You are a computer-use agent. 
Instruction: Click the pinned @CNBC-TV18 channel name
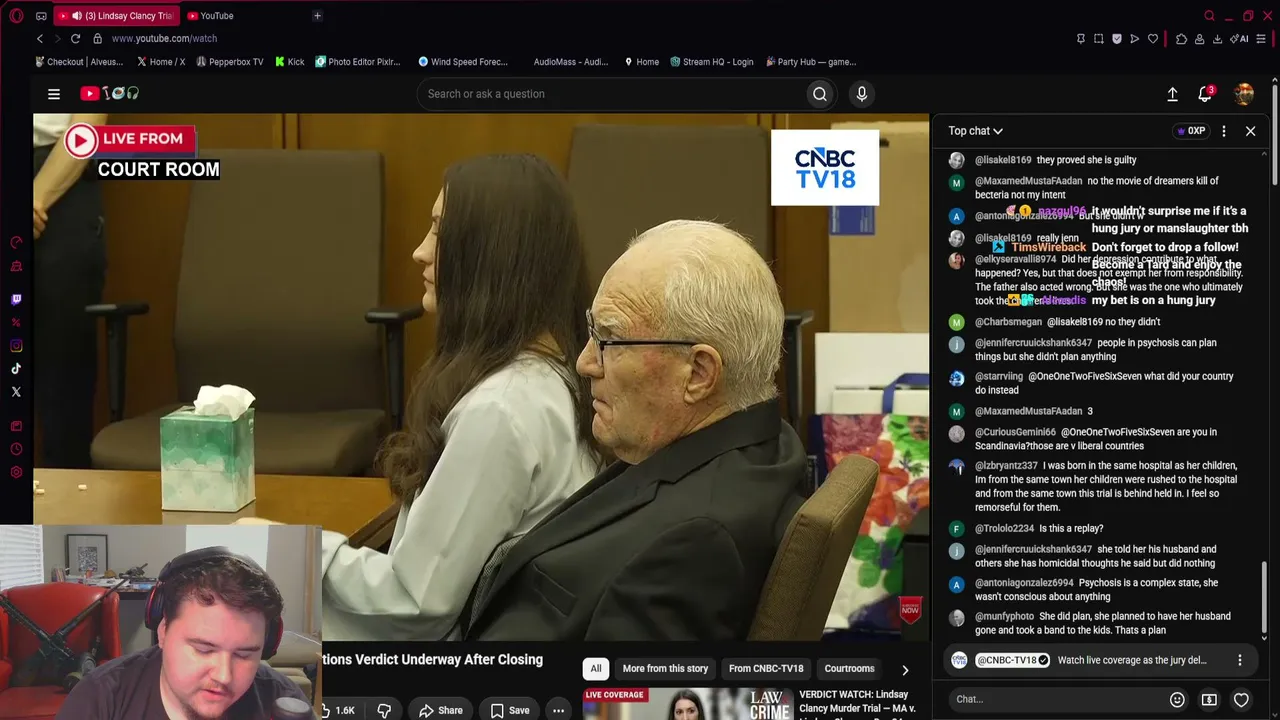pos(1012,660)
